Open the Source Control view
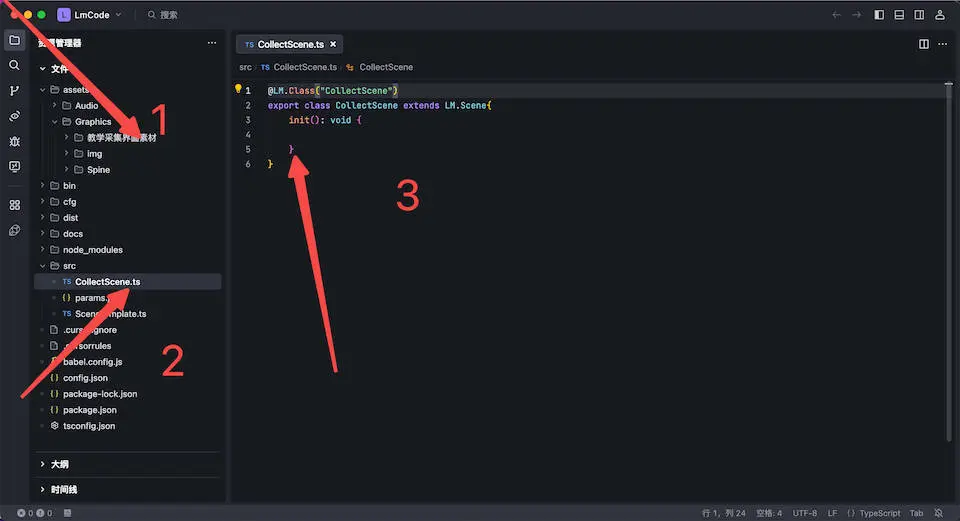Viewport: 960px width, 521px height. [x=14, y=91]
